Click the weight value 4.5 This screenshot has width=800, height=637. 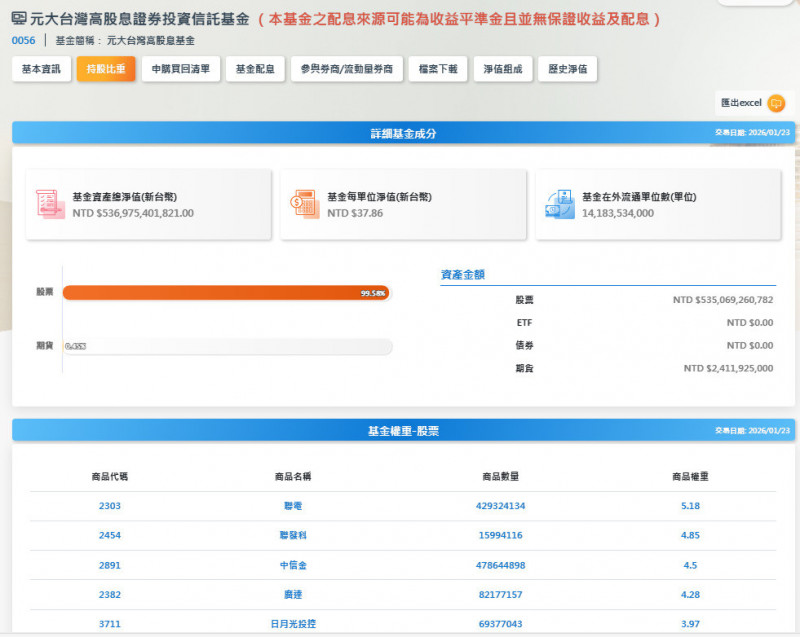pos(690,565)
